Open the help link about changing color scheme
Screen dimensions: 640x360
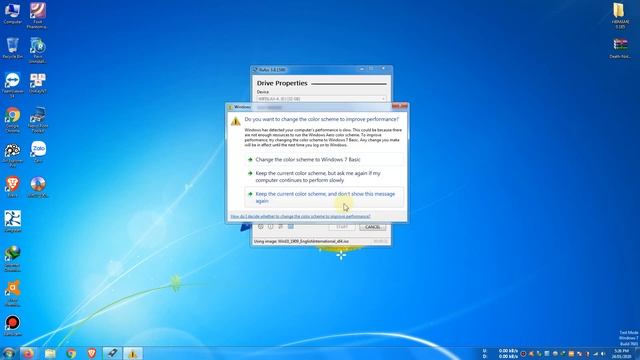click(x=300, y=216)
